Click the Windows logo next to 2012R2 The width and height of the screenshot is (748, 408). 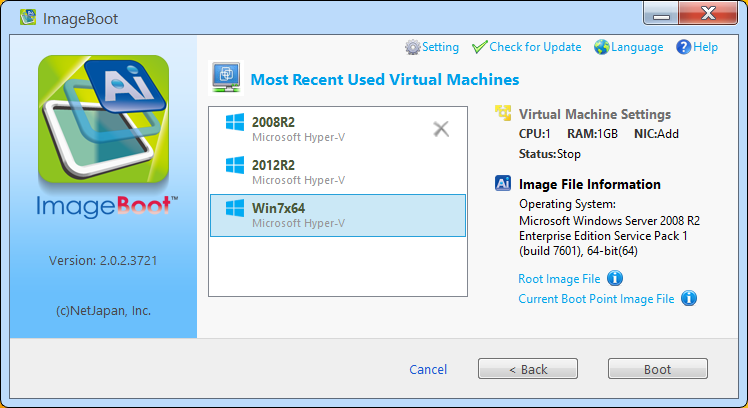click(235, 165)
